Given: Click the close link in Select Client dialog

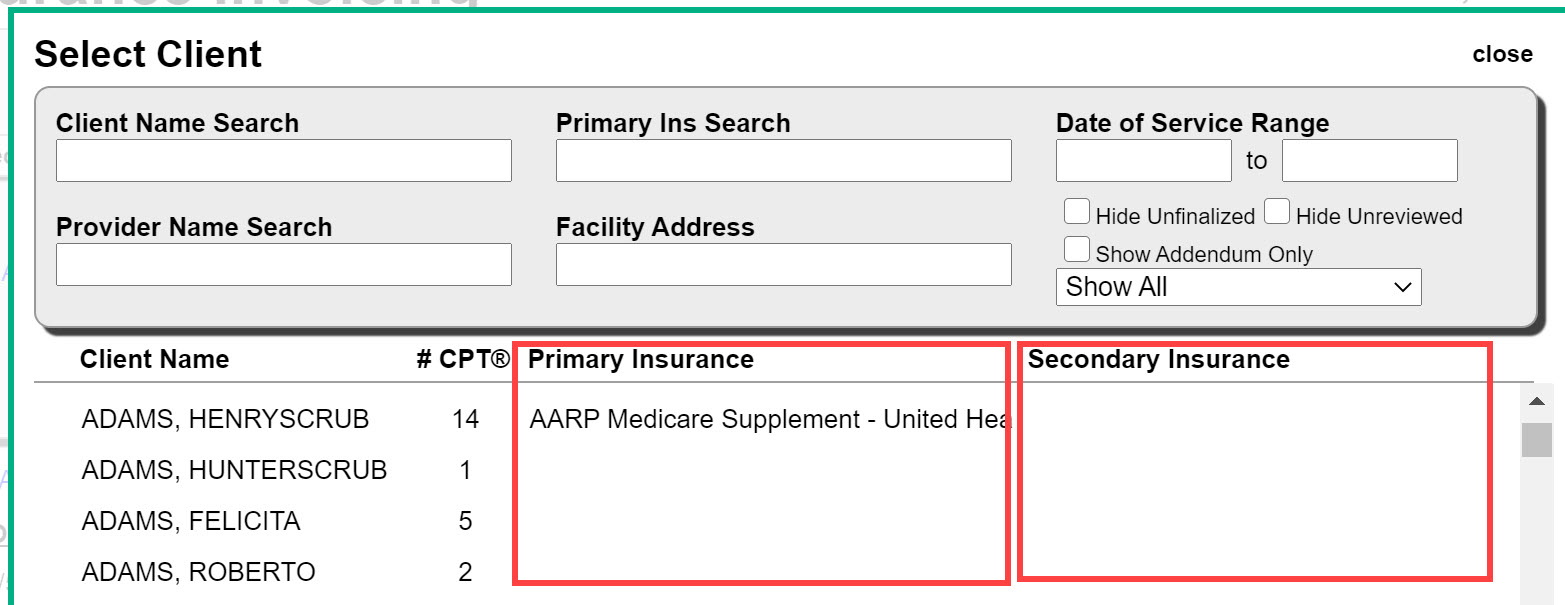Looking at the screenshot, I should coord(1502,54).
